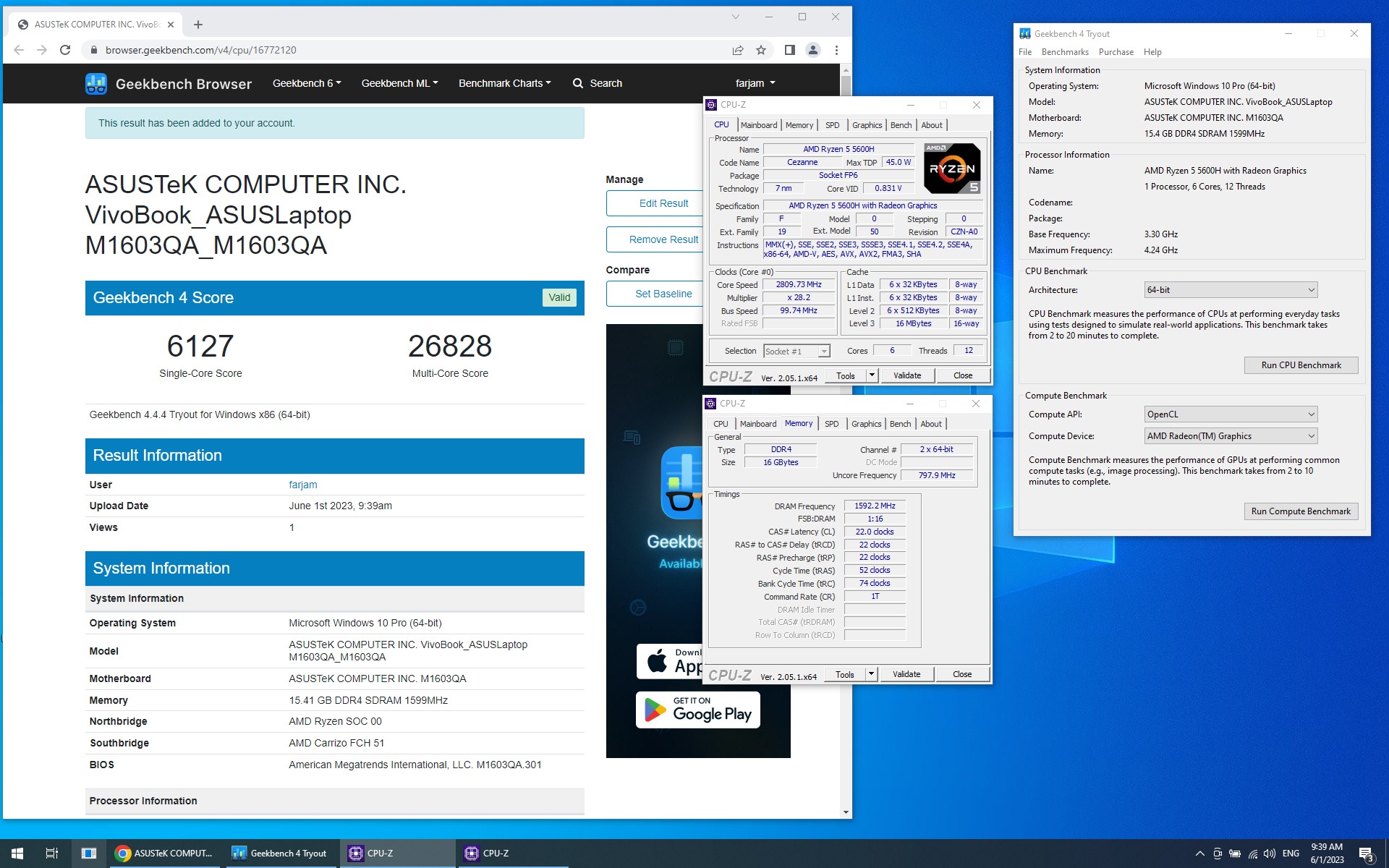Open taskbar clock showing 9:39 AM
The image size is (1389, 868).
(x=1327, y=854)
